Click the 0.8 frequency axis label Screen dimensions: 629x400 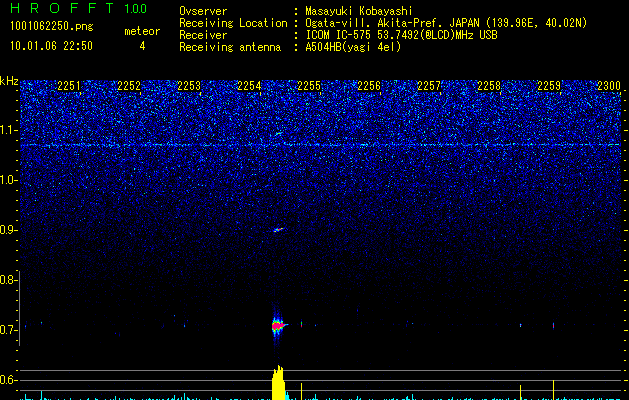tap(8, 280)
